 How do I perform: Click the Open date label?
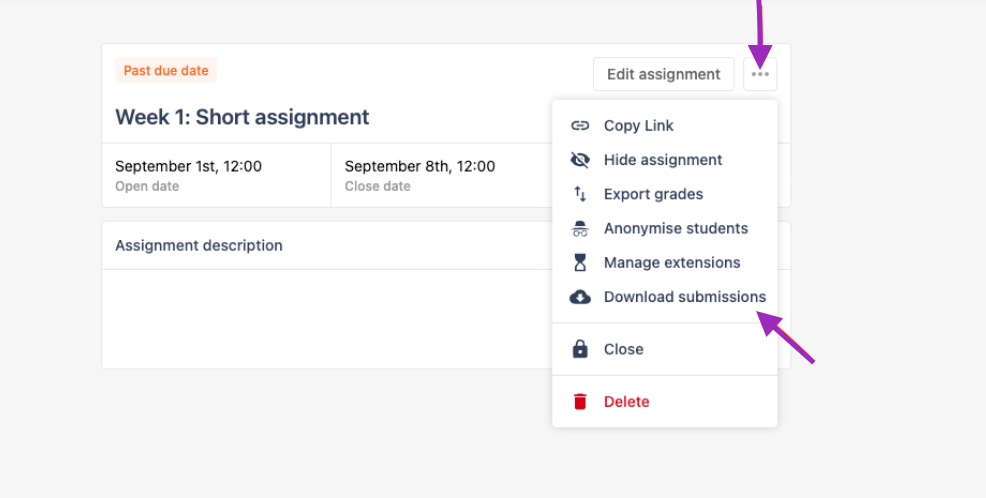147,186
